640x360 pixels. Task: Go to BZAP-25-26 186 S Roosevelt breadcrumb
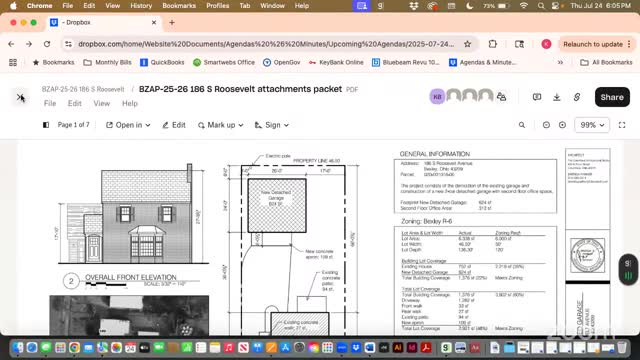click(x=83, y=89)
